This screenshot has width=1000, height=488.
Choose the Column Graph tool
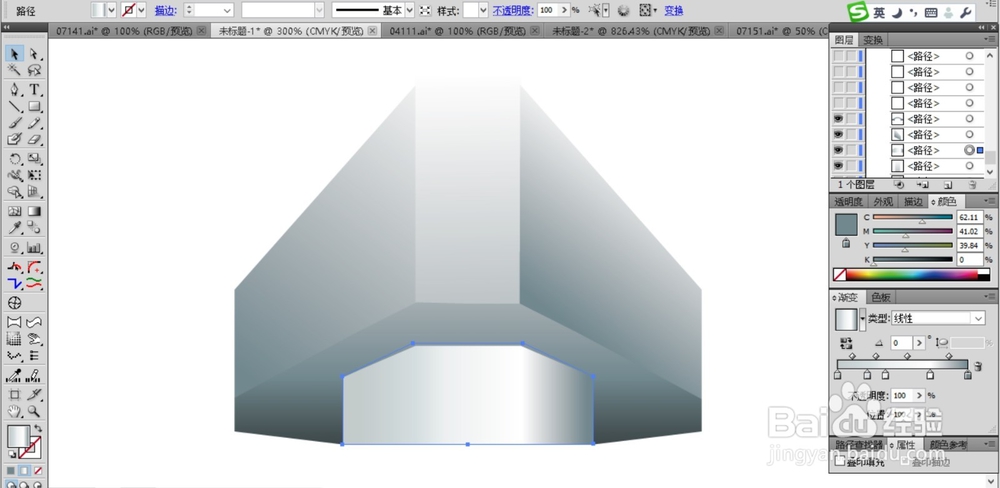34,248
